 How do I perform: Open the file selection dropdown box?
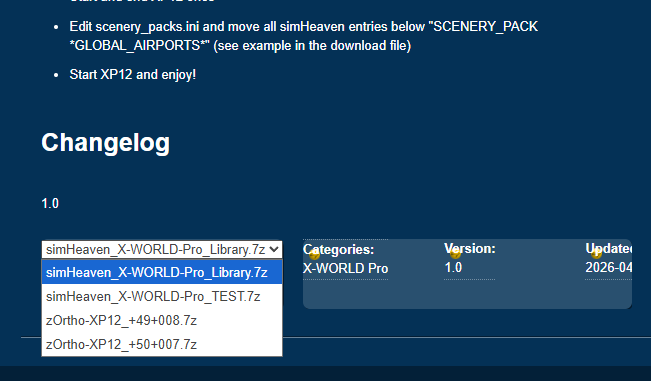[x=162, y=249]
